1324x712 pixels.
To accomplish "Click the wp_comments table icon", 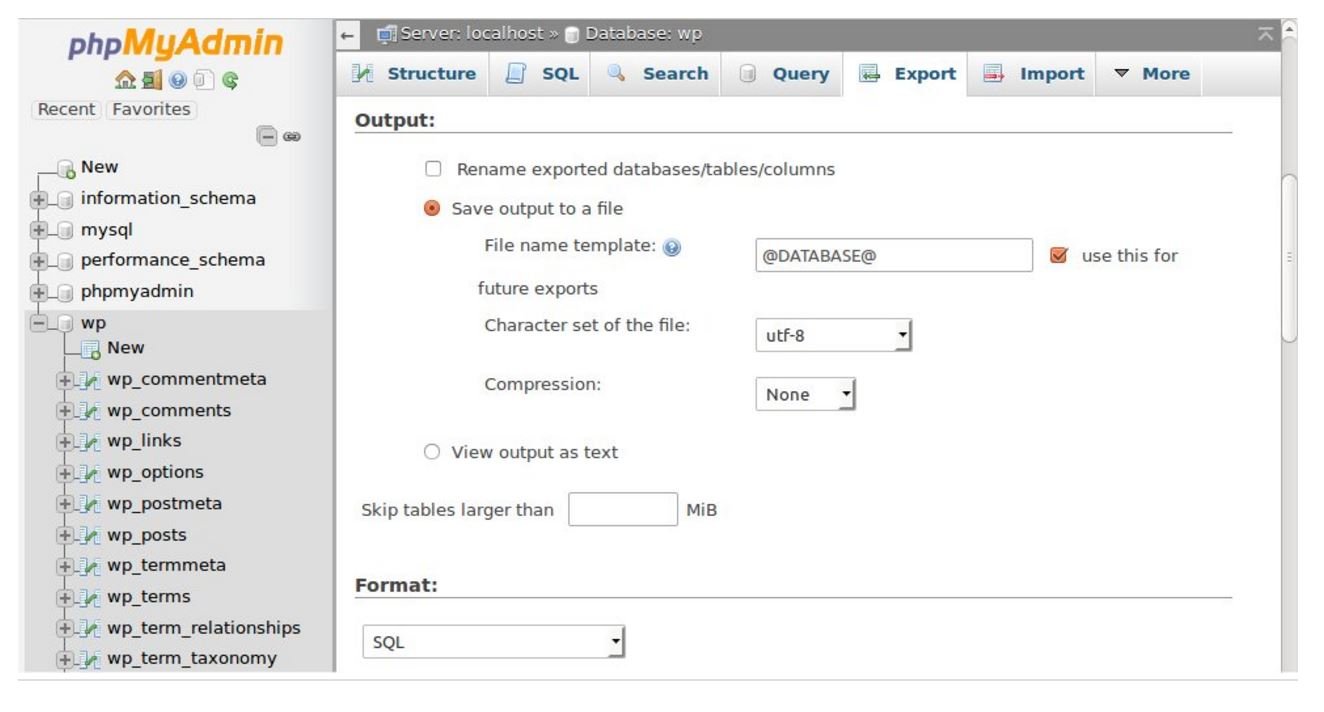I will (92, 411).
